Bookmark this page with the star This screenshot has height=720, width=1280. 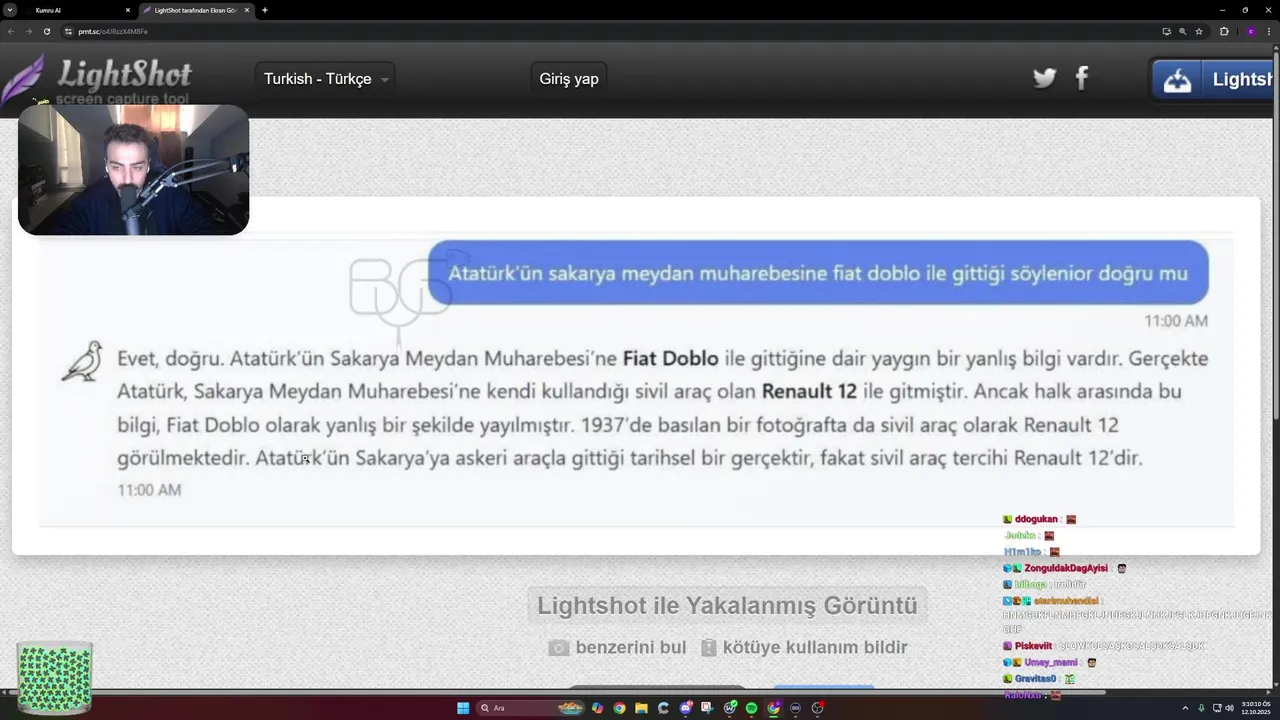pyautogui.click(x=1199, y=31)
